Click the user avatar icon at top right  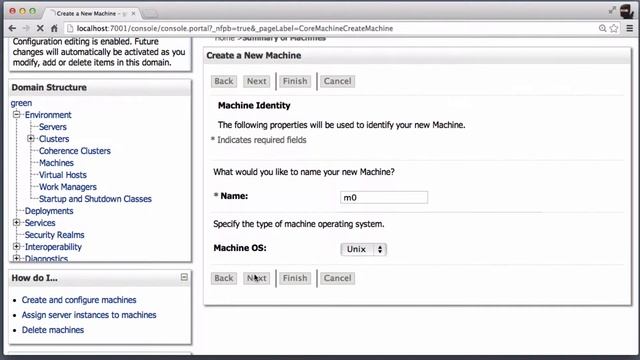tap(627, 11)
